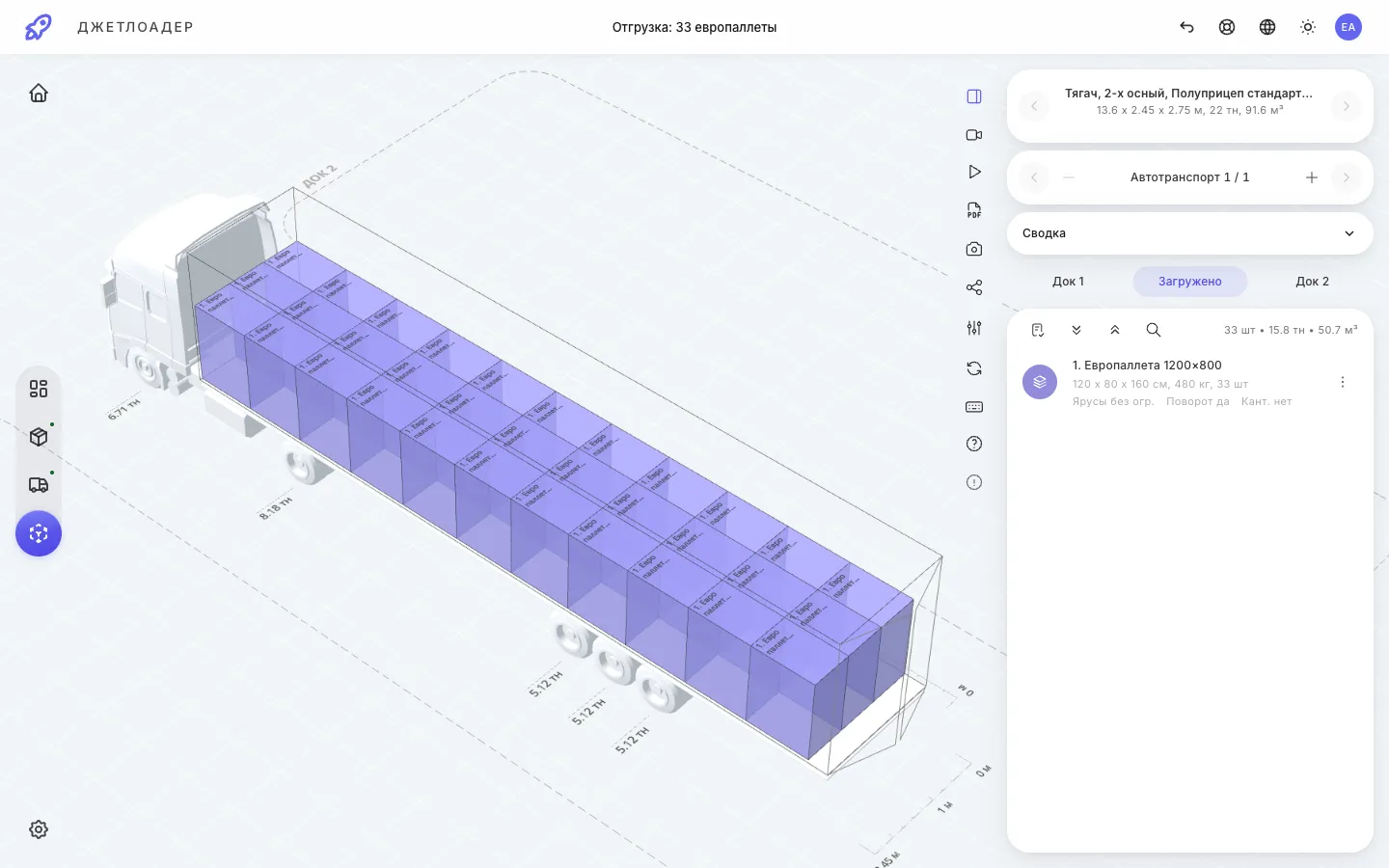
Task: Select the Европаллета 1200×800 cargo row
Action: click(1190, 383)
